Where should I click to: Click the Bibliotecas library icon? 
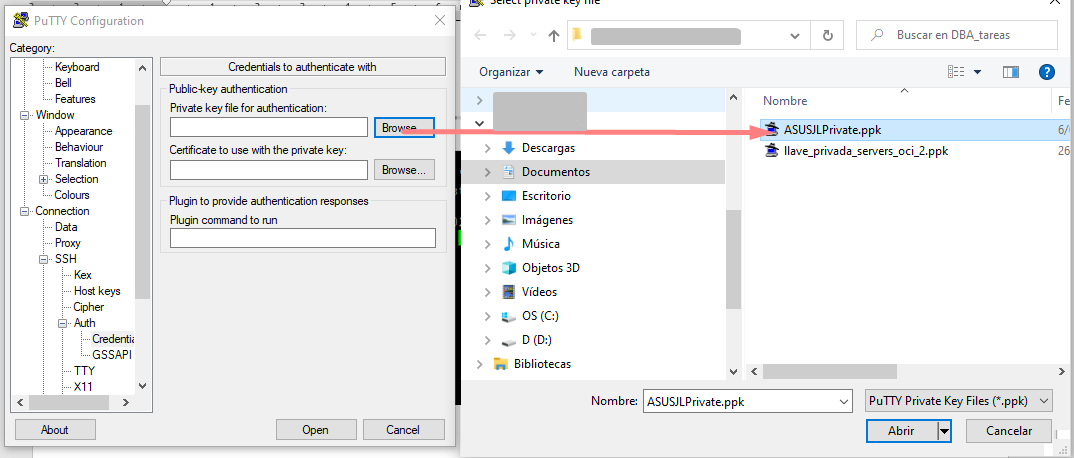tap(501, 364)
